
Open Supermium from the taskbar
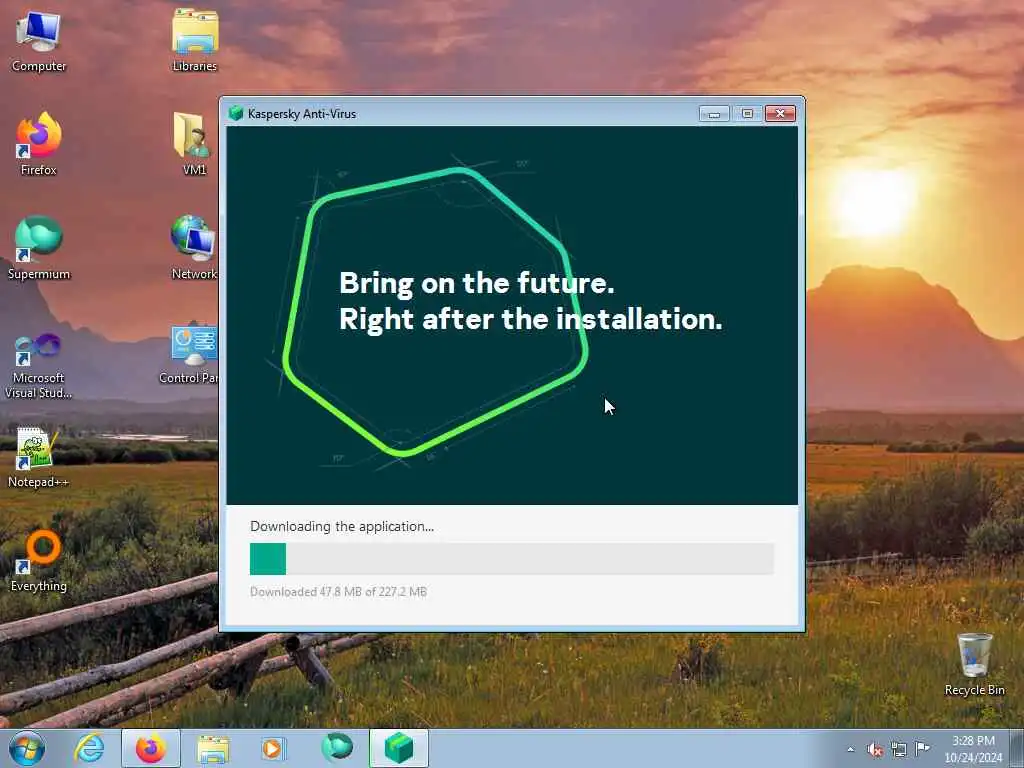[x=337, y=748]
